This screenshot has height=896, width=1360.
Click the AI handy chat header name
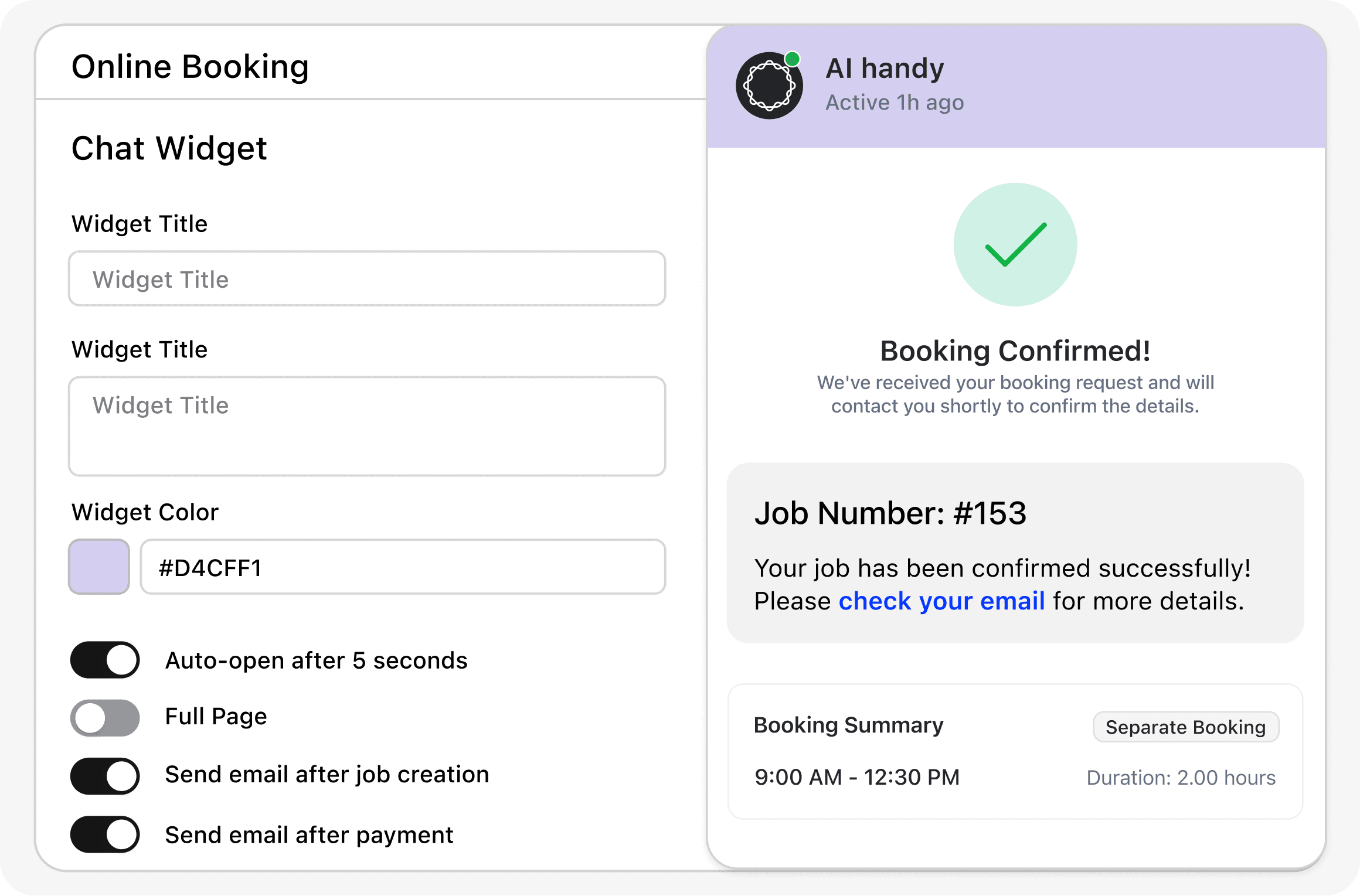coord(885,69)
